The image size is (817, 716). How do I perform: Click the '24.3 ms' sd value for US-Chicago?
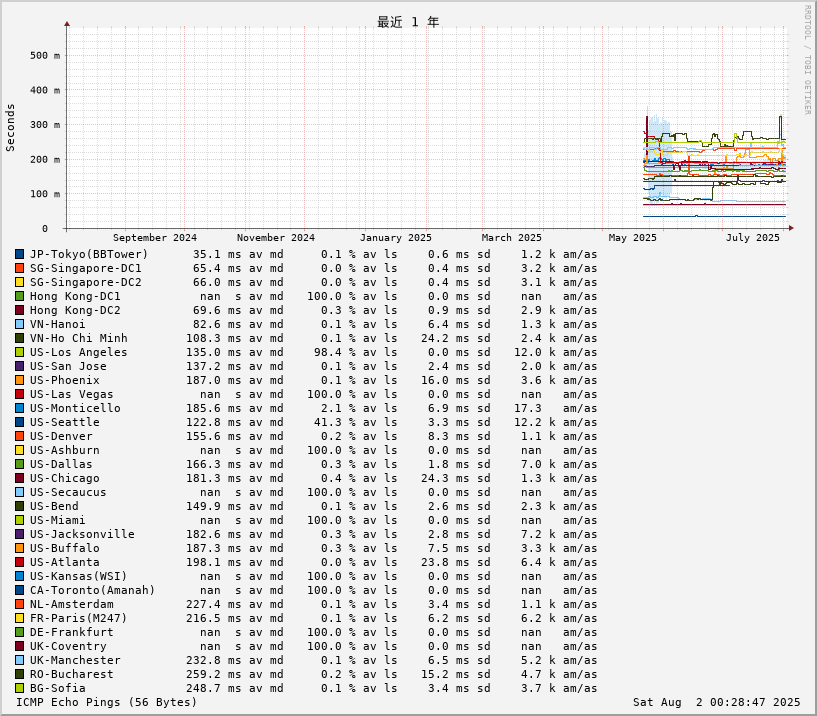click(445, 478)
